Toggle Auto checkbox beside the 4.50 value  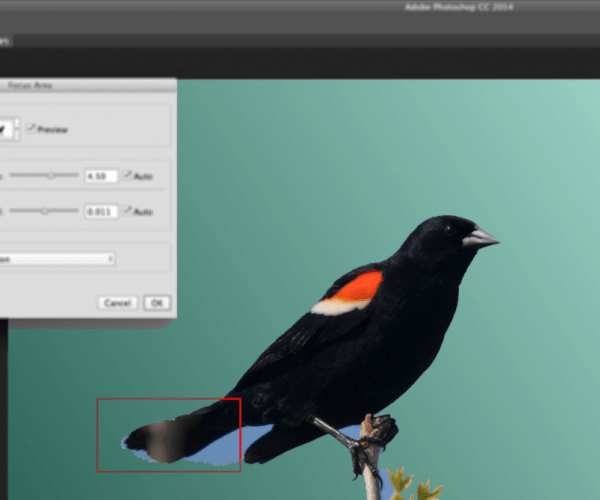[128, 176]
